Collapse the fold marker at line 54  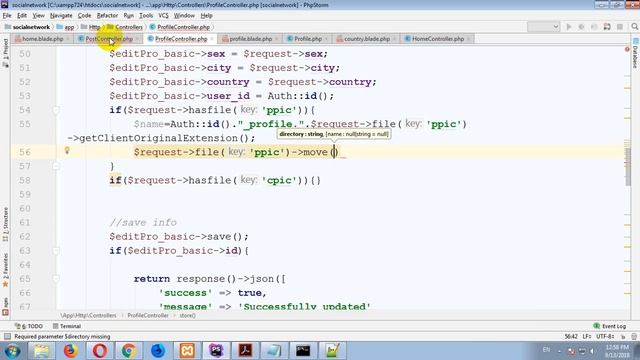56,110
